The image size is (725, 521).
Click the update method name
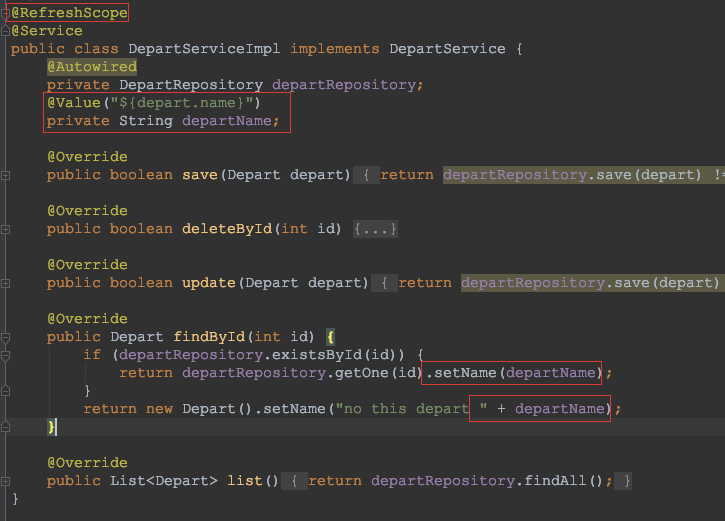209,283
